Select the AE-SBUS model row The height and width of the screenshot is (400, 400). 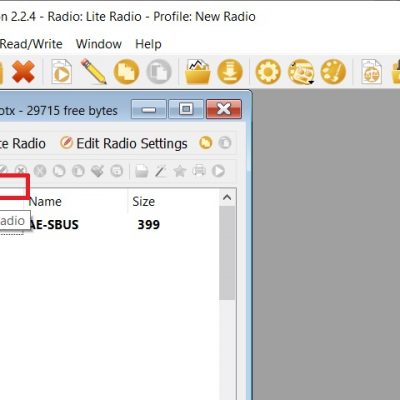click(x=110, y=225)
